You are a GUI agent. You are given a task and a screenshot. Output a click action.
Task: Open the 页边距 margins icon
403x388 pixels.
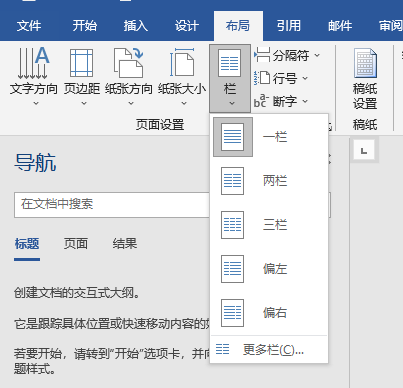point(82,63)
